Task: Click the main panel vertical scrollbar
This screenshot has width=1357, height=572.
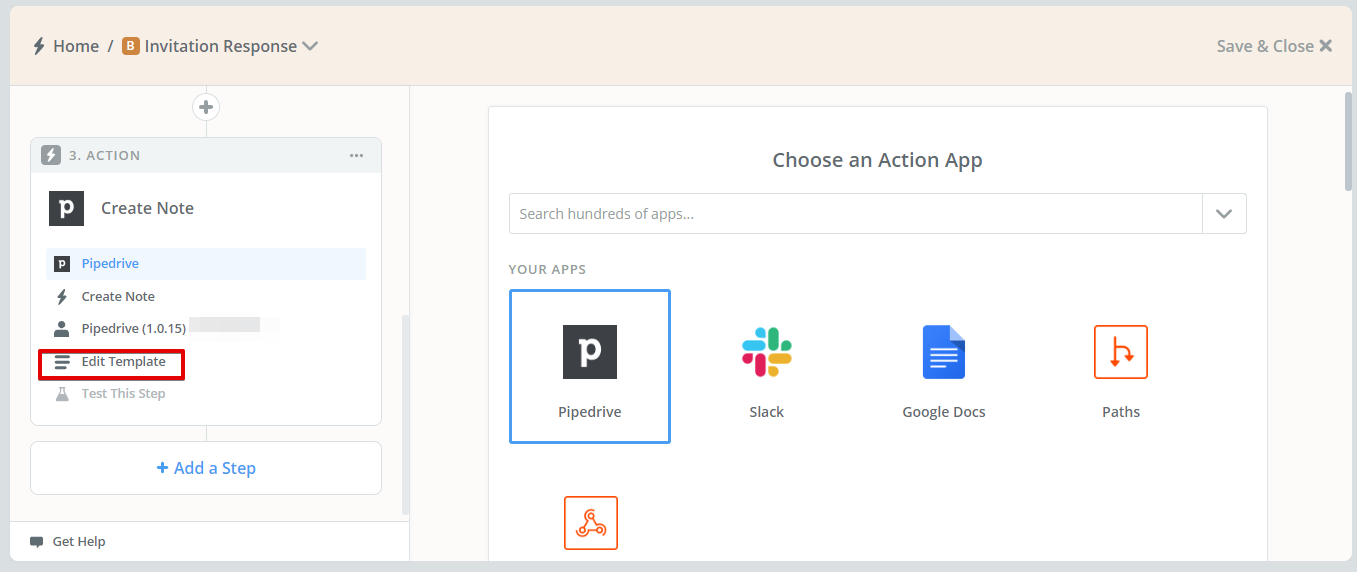Action: pyautogui.click(x=1350, y=140)
